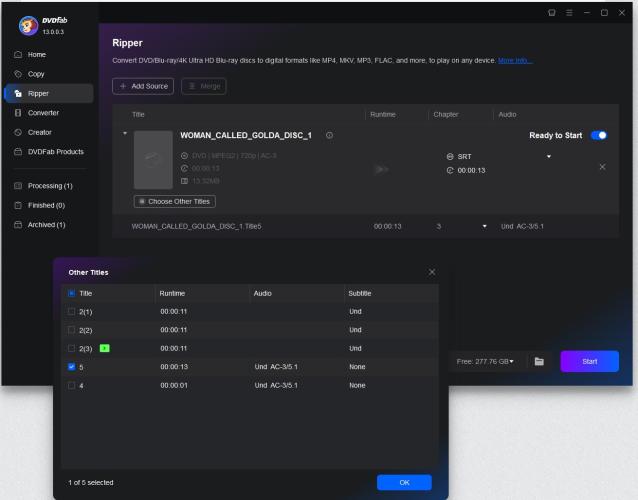Remove the WOMAN_CALLED_GOLDA_DISC_1 source
The width and height of the screenshot is (638, 500).
coord(602,167)
